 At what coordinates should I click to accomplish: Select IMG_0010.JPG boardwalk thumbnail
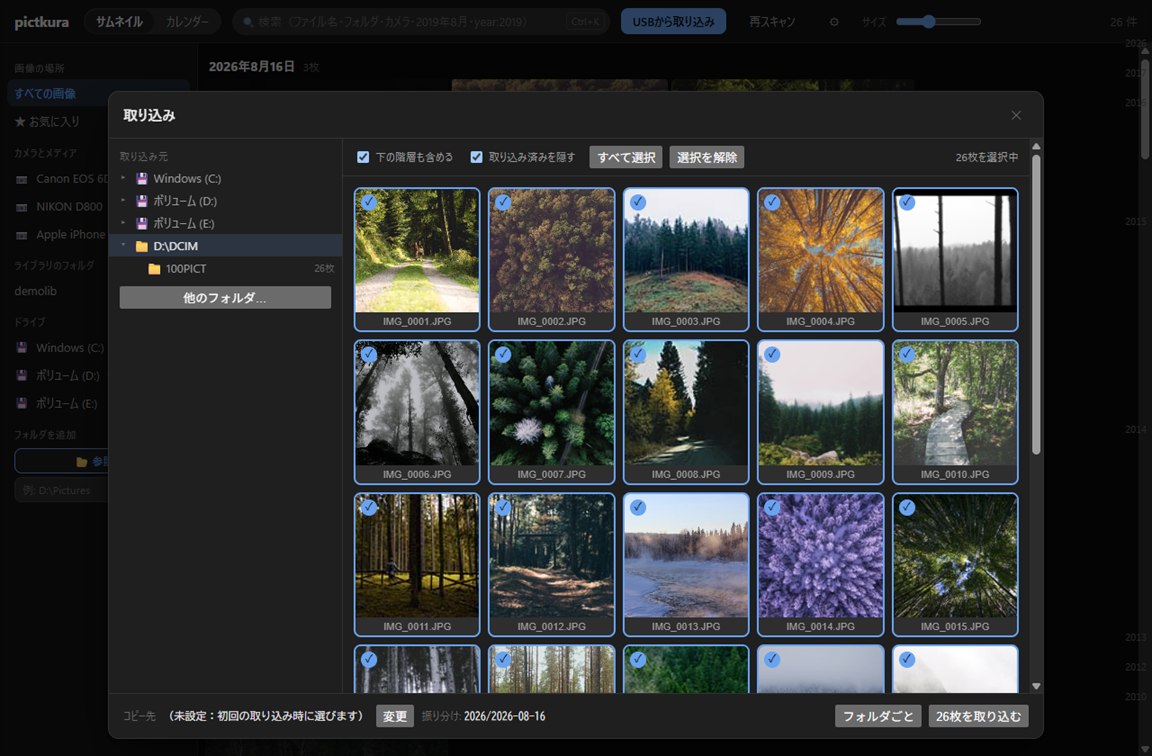955,411
